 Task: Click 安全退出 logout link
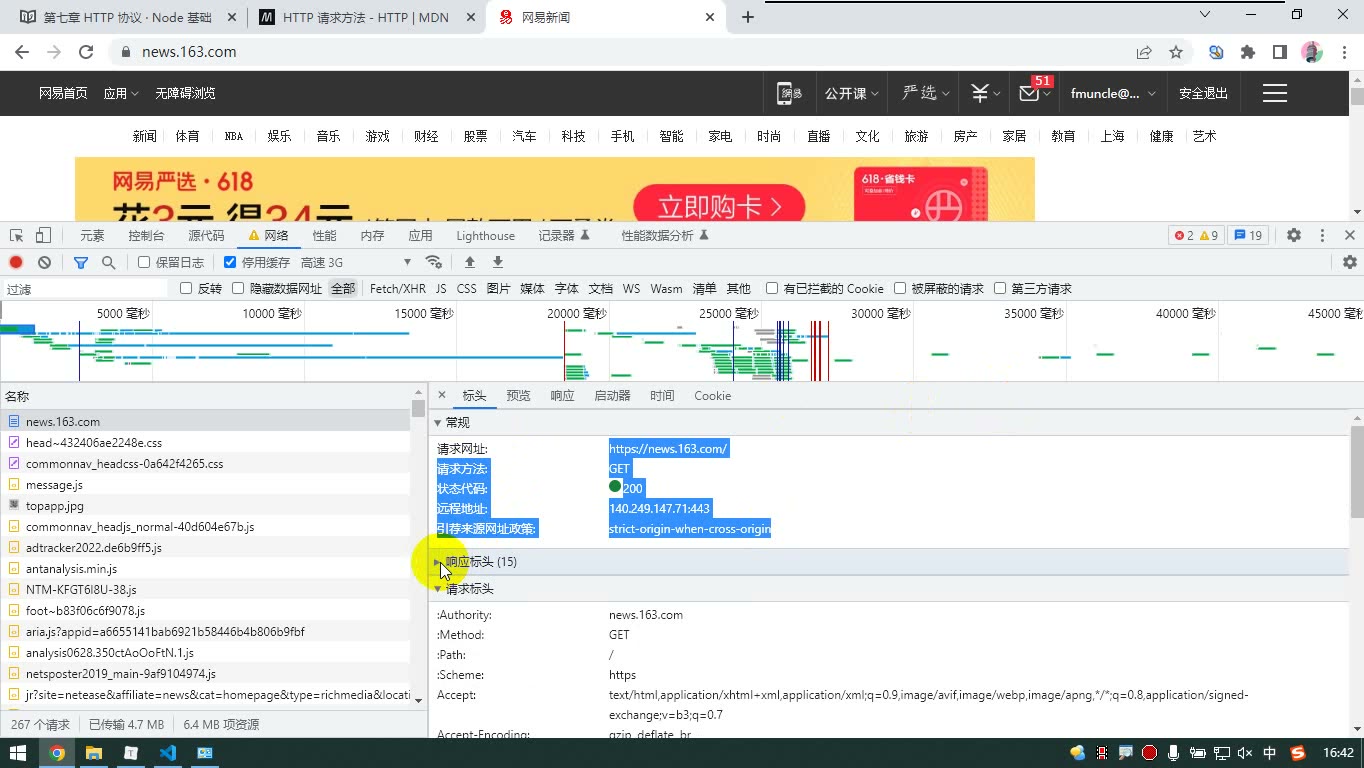pyautogui.click(x=1203, y=93)
